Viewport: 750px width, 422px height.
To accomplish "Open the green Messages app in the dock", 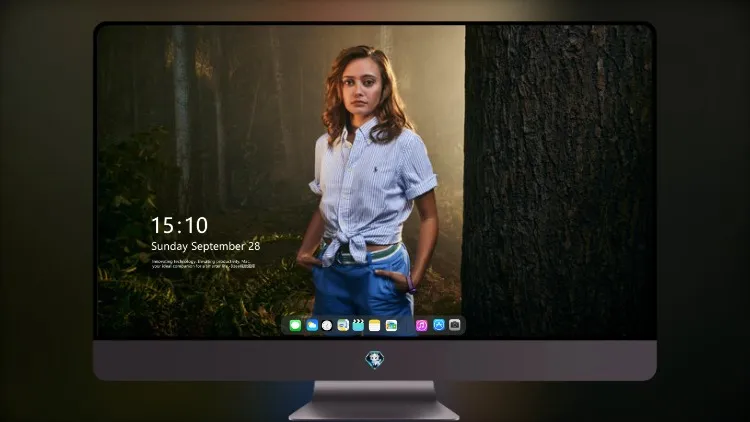I will 295,325.
